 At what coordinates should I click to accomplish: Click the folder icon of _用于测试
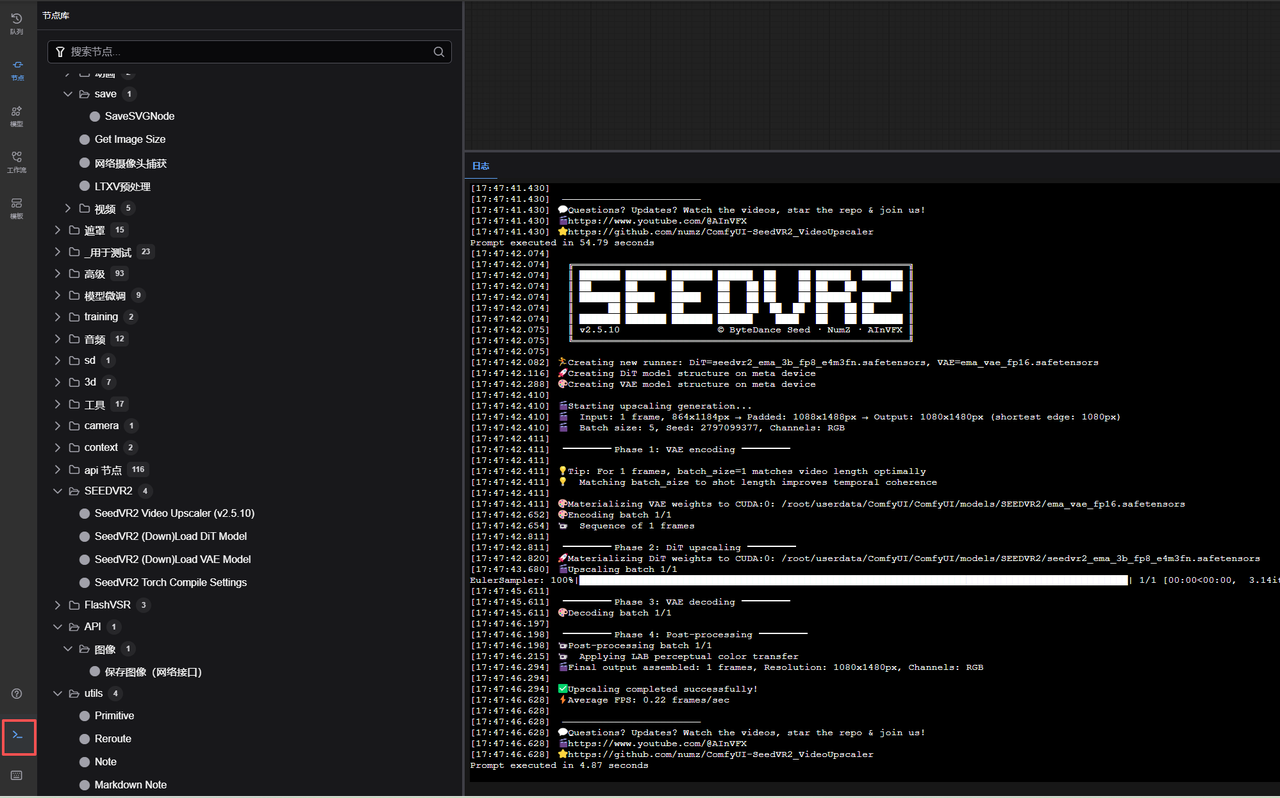click(75, 252)
